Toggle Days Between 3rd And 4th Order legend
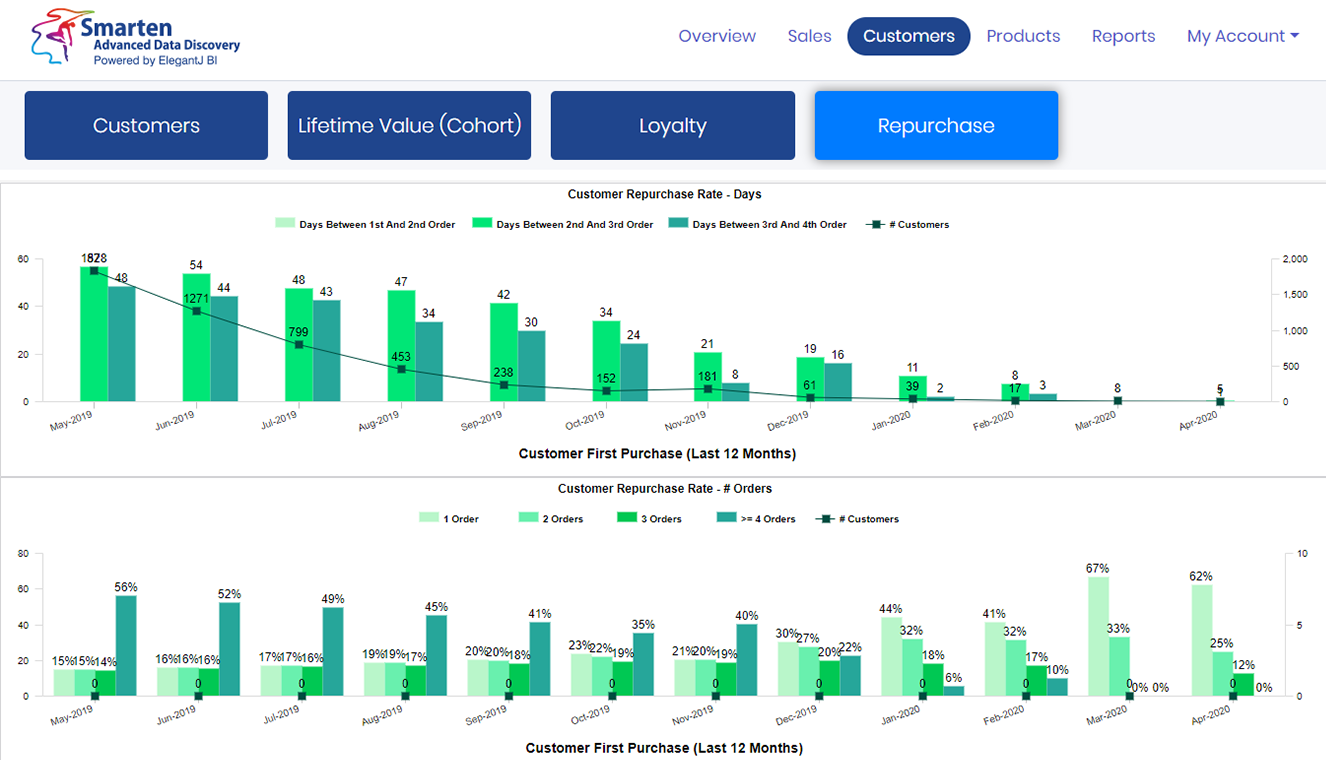The height and width of the screenshot is (760, 1326). (757, 225)
